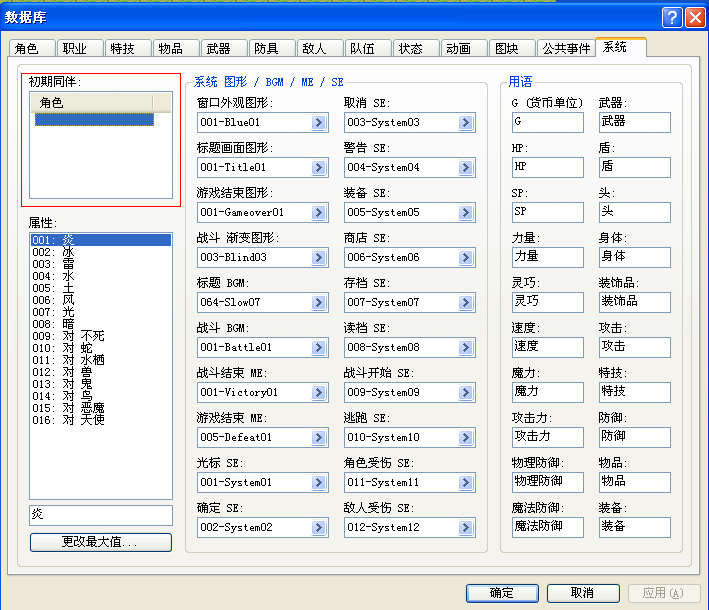Open the 游戏结束 ME selection arrow
Viewport: 709px width, 610px height.
click(319, 438)
